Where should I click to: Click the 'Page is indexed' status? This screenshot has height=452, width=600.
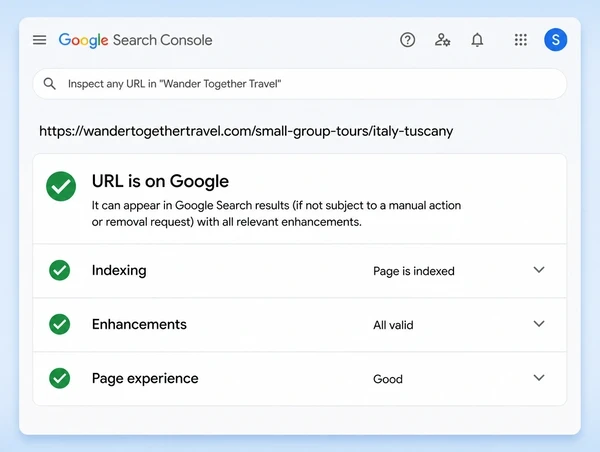click(414, 271)
